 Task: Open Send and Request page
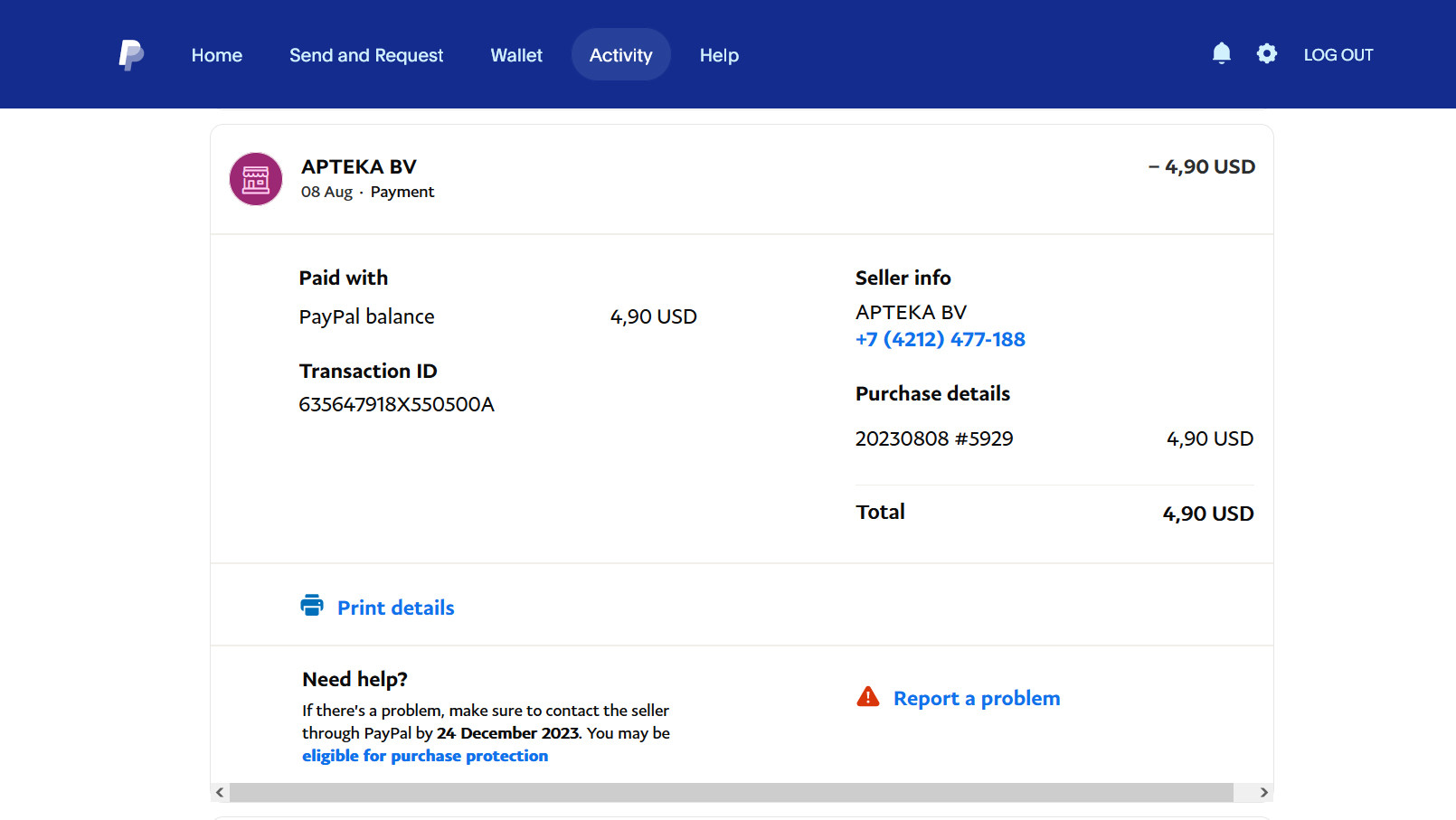pyautogui.click(x=366, y=55)
